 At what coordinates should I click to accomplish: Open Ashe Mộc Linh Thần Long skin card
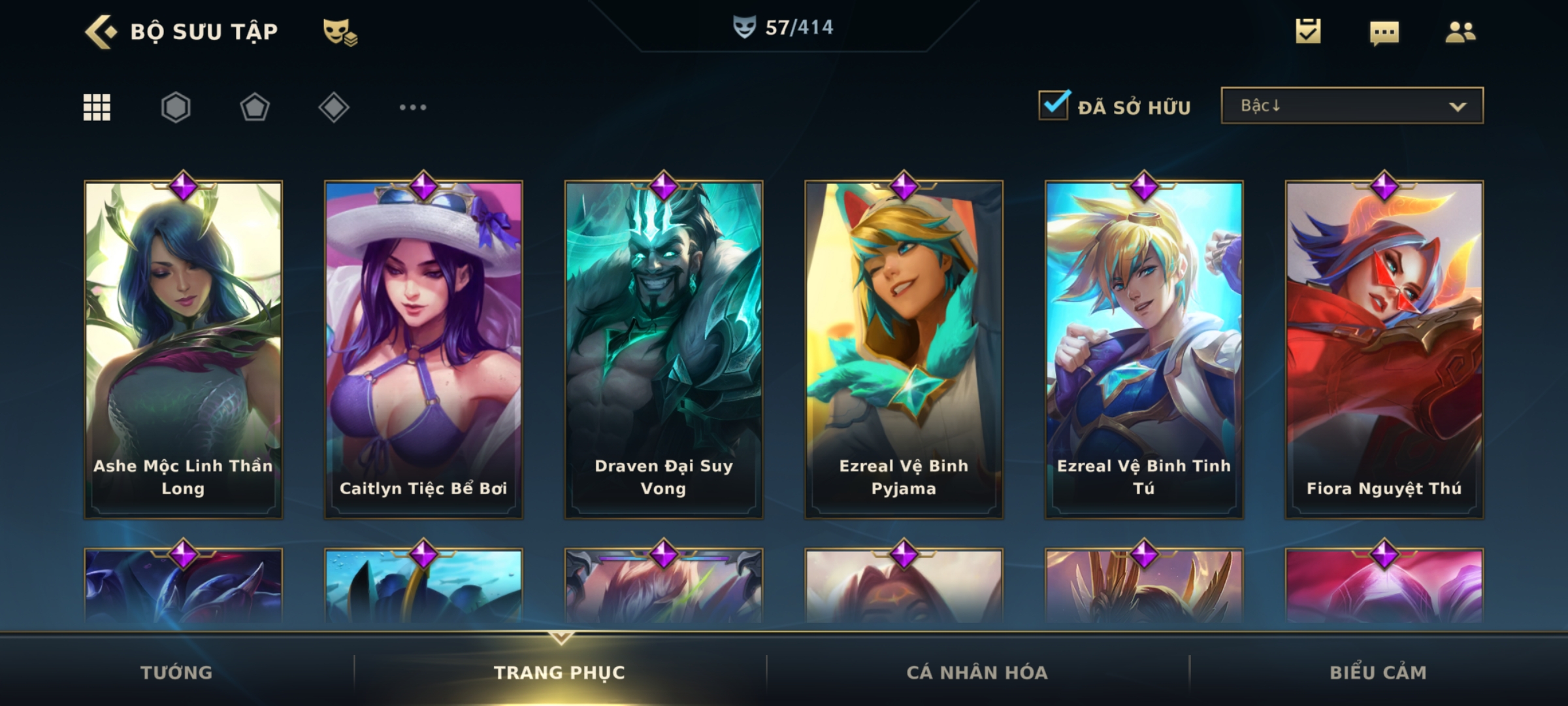[x=183, y=350]
